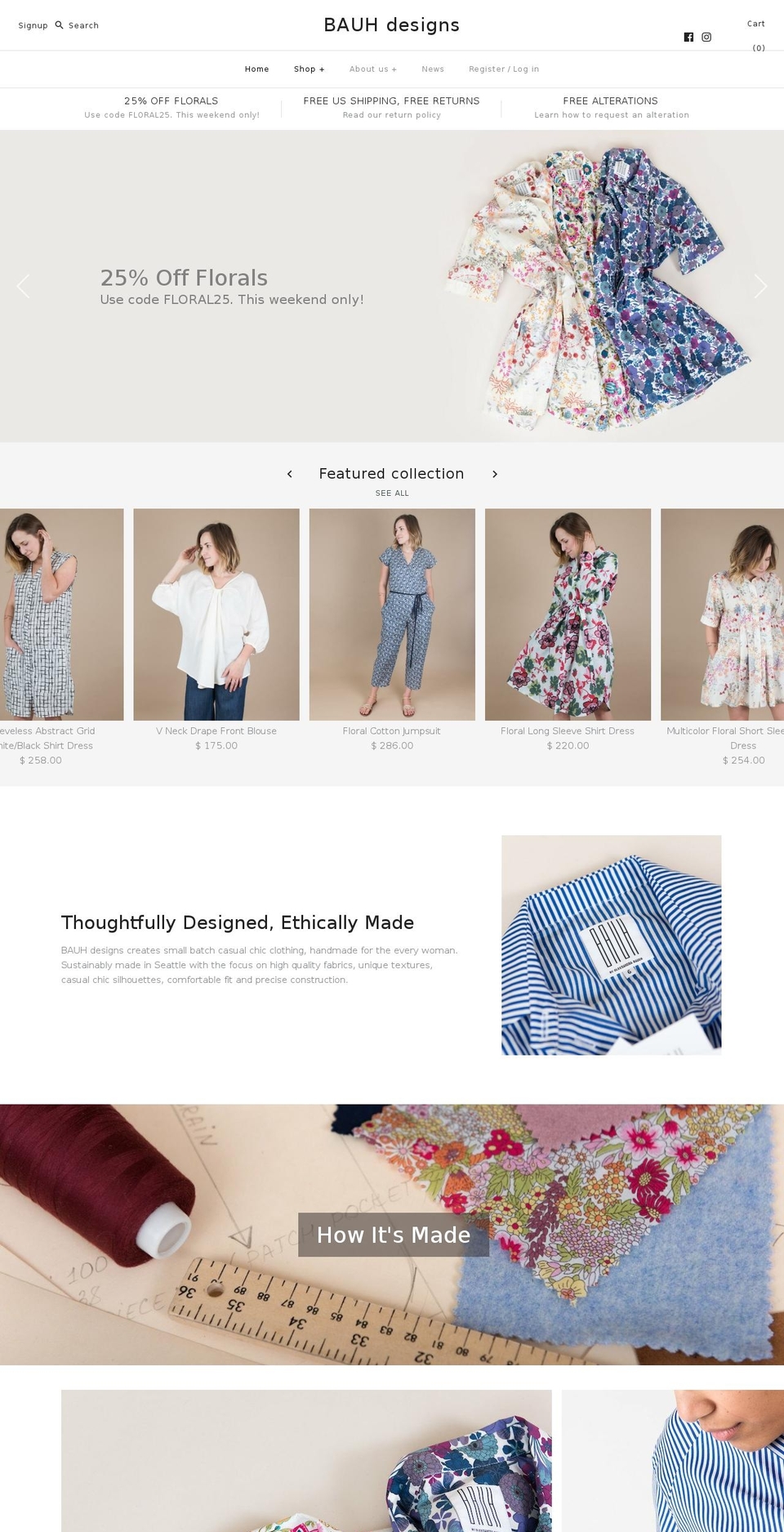Screen dimensions: 784x1532
Task: Expand the Shop + menu
Action: tap(310, 69)
